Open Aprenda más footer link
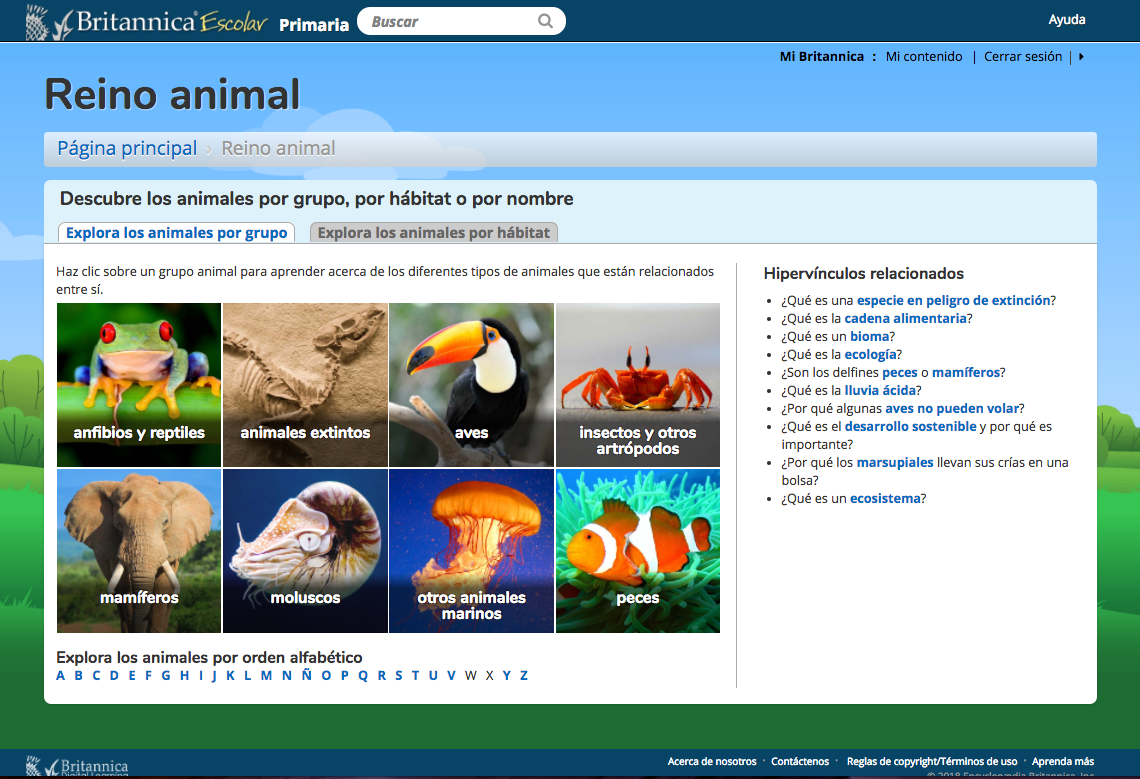This screenshot has width=1140, height=779. coord(1063,762)
